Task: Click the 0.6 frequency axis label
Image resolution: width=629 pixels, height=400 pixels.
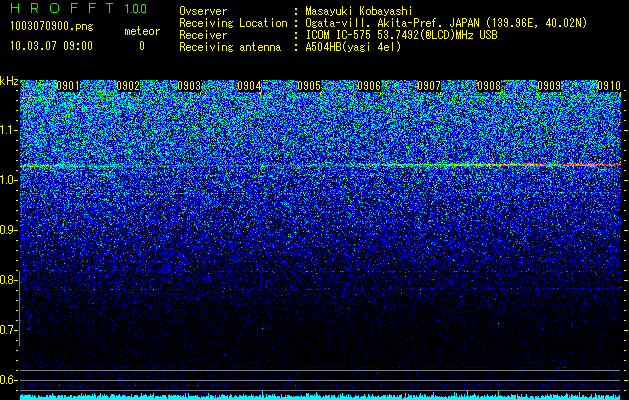Action: coord(9,380)
